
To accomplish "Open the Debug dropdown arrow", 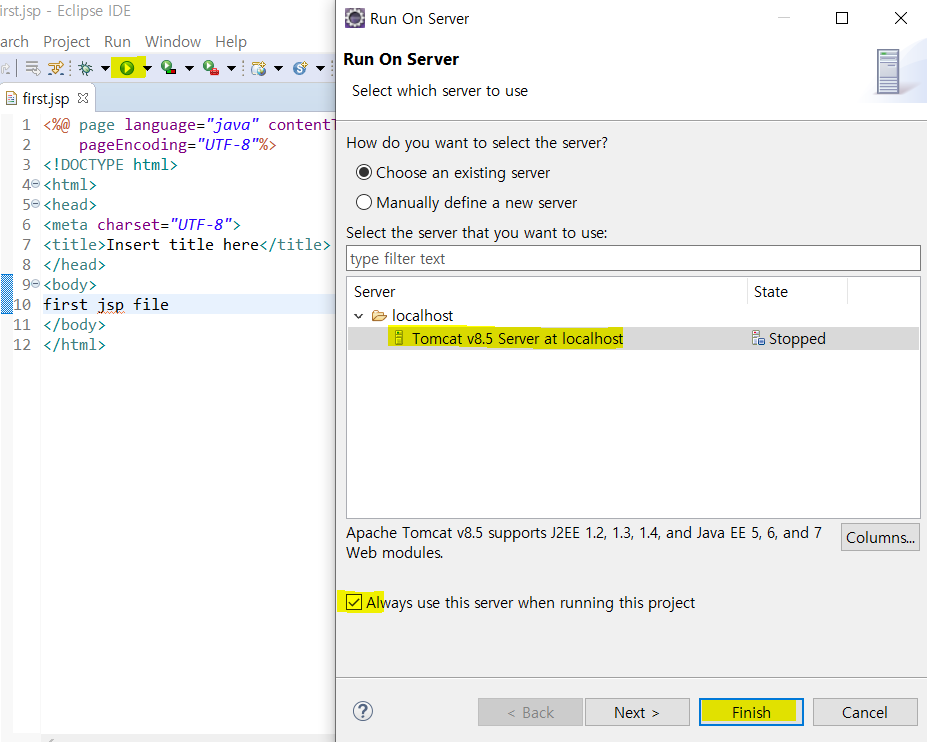I will click(105, 69).
